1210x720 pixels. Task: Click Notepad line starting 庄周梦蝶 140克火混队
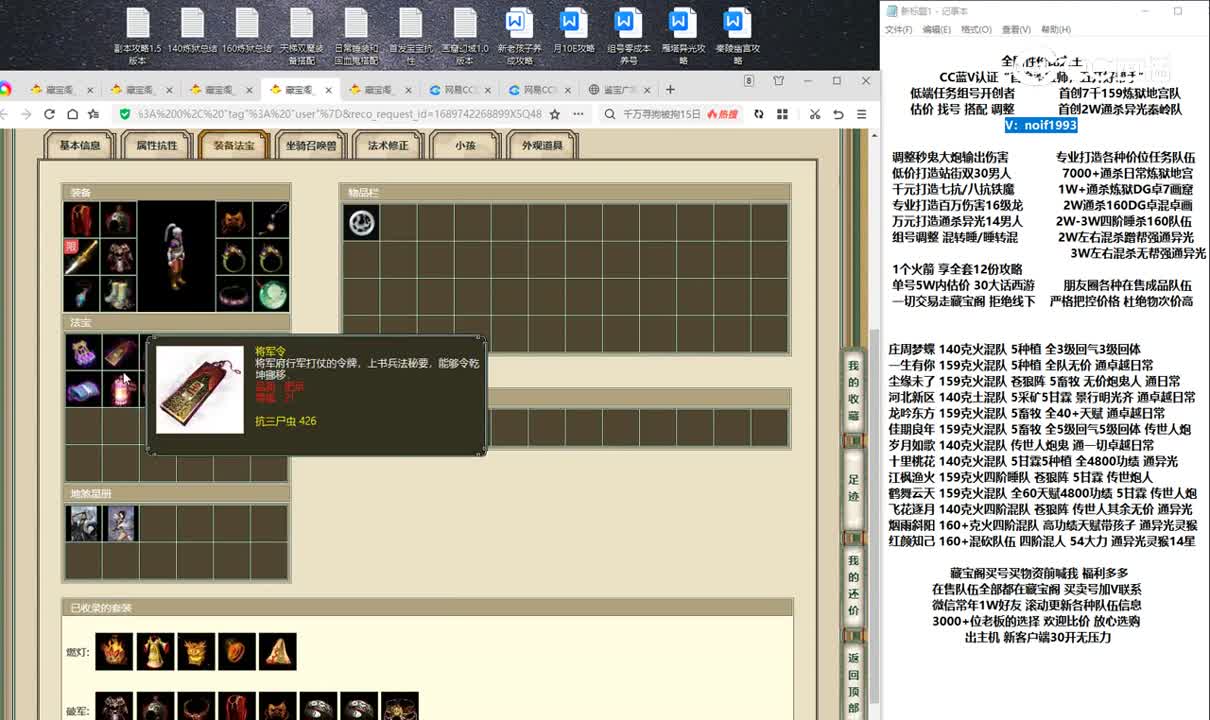coord(1014,349)
